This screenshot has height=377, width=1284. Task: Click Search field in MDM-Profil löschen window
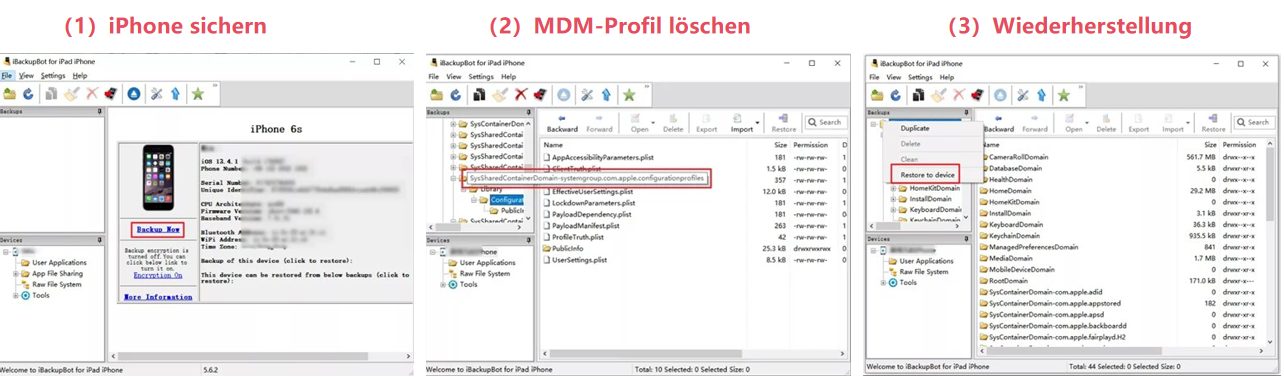click(x=826, y=122)
